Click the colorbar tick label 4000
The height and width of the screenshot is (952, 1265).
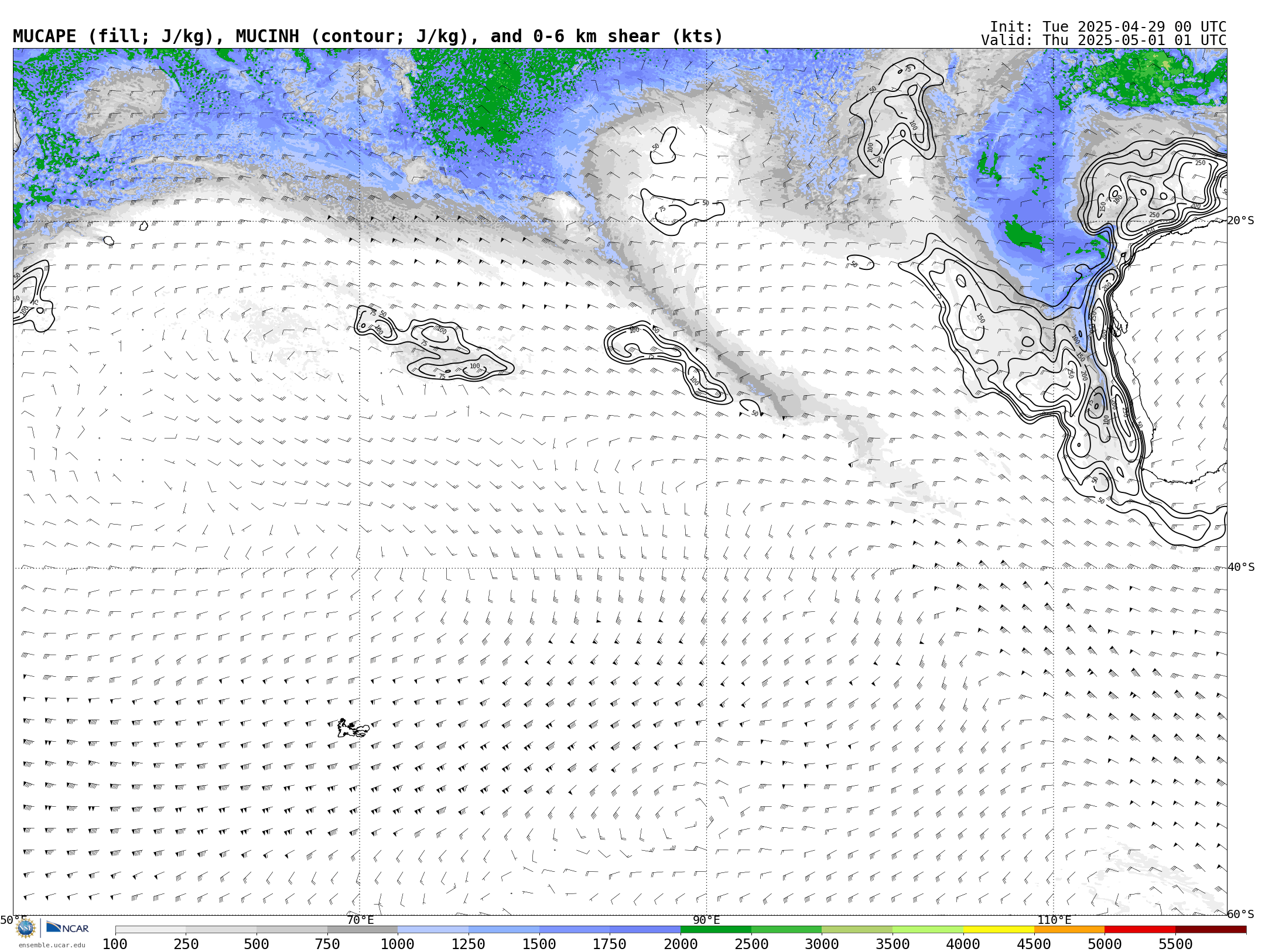click(963, 944)
